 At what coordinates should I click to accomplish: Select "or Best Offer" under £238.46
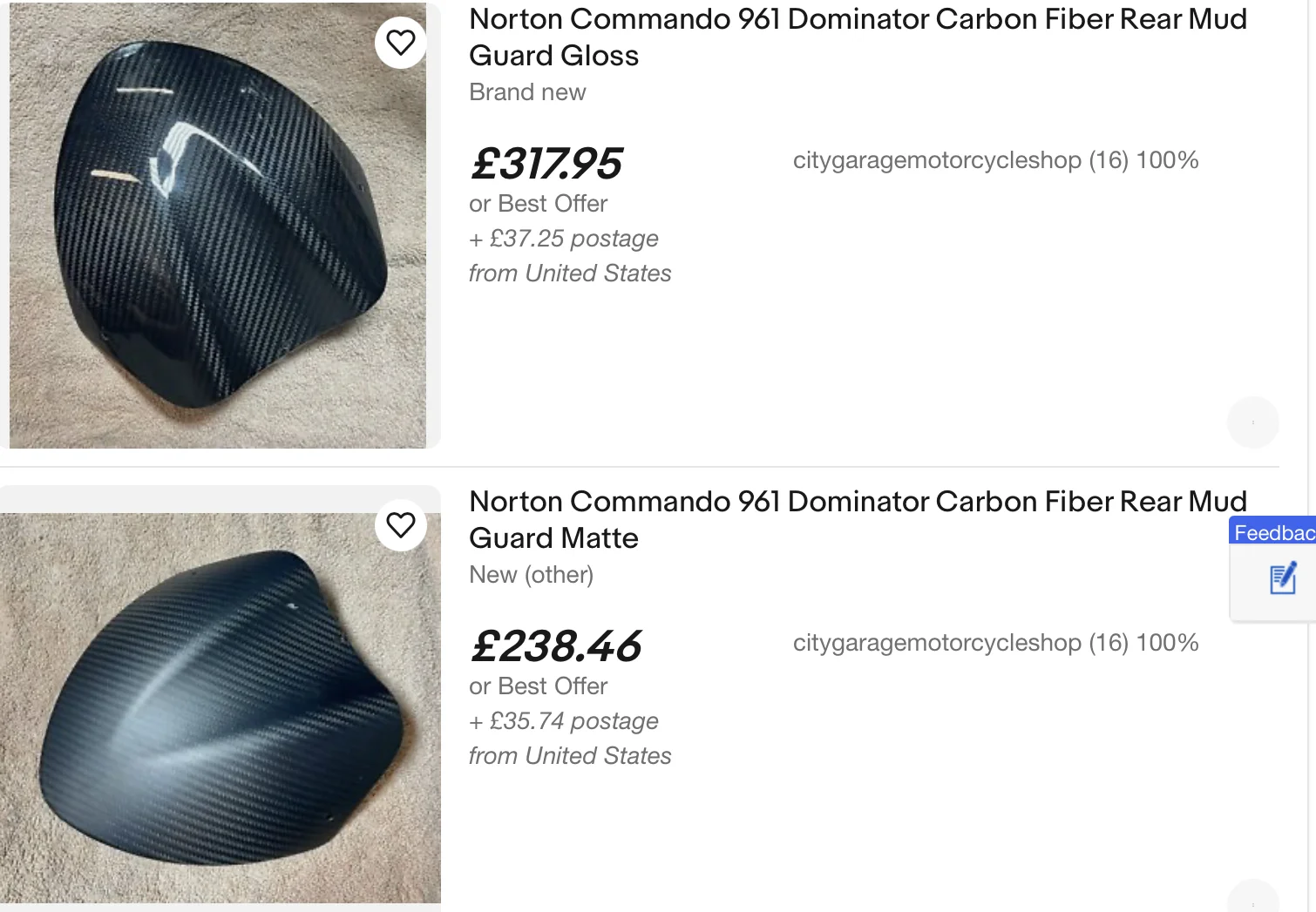click(538, 686)
